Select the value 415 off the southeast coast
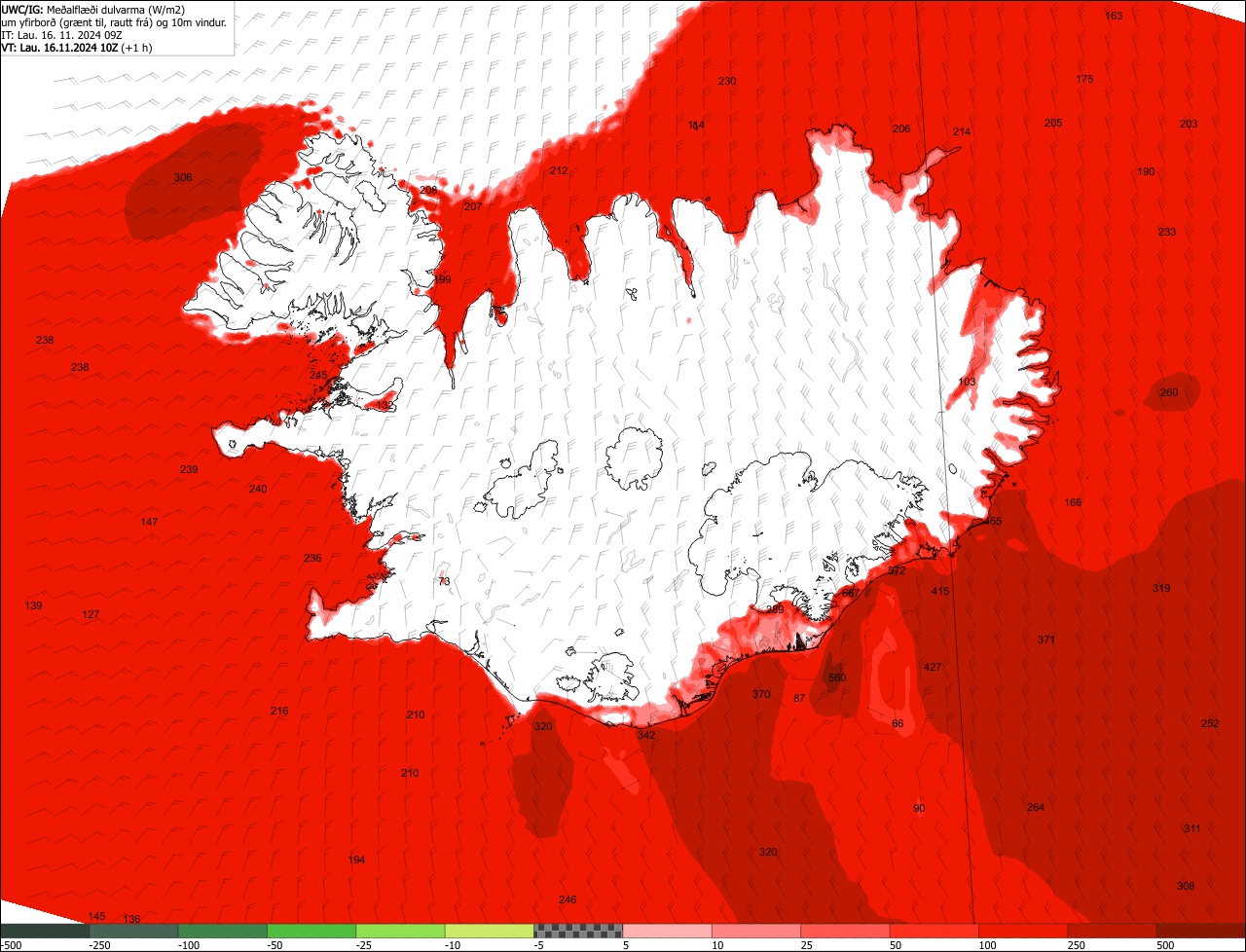This screenshot has width=1246, height=952. click(940, 591)
